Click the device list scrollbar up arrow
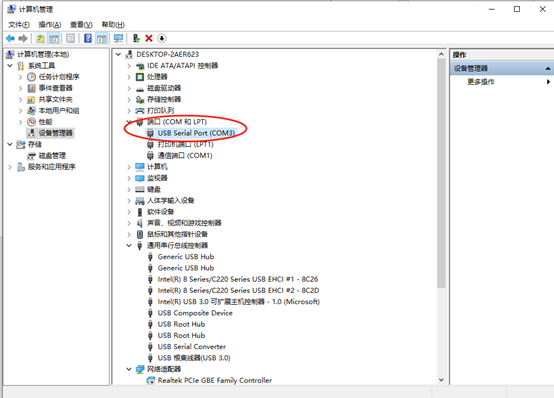The height and width of the screenshot is (398, 554). (x=441, y=54)
